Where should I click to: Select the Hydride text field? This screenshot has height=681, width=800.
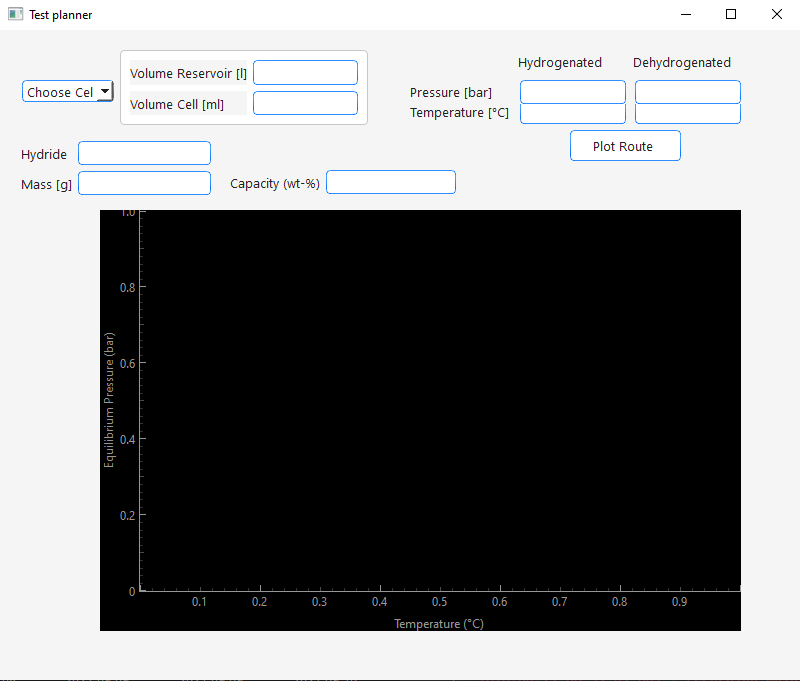(144, 153)
